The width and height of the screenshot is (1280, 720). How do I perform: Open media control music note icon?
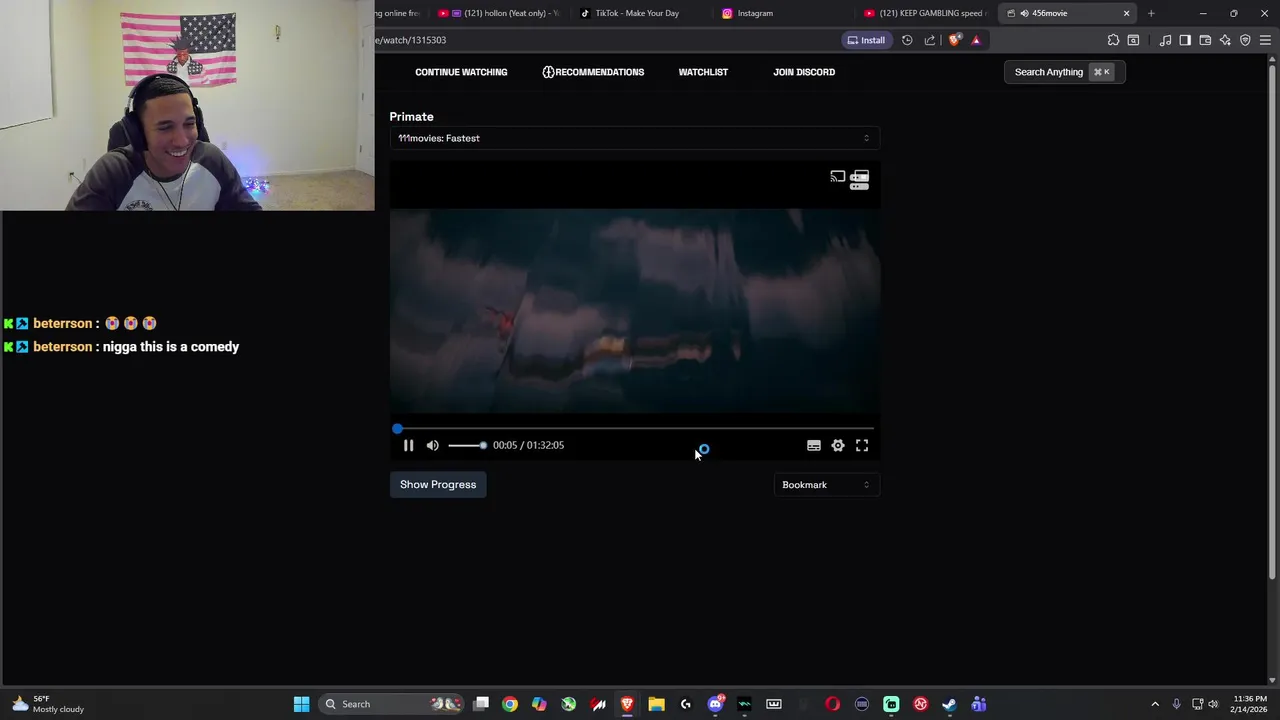(x=1165, y=40)
